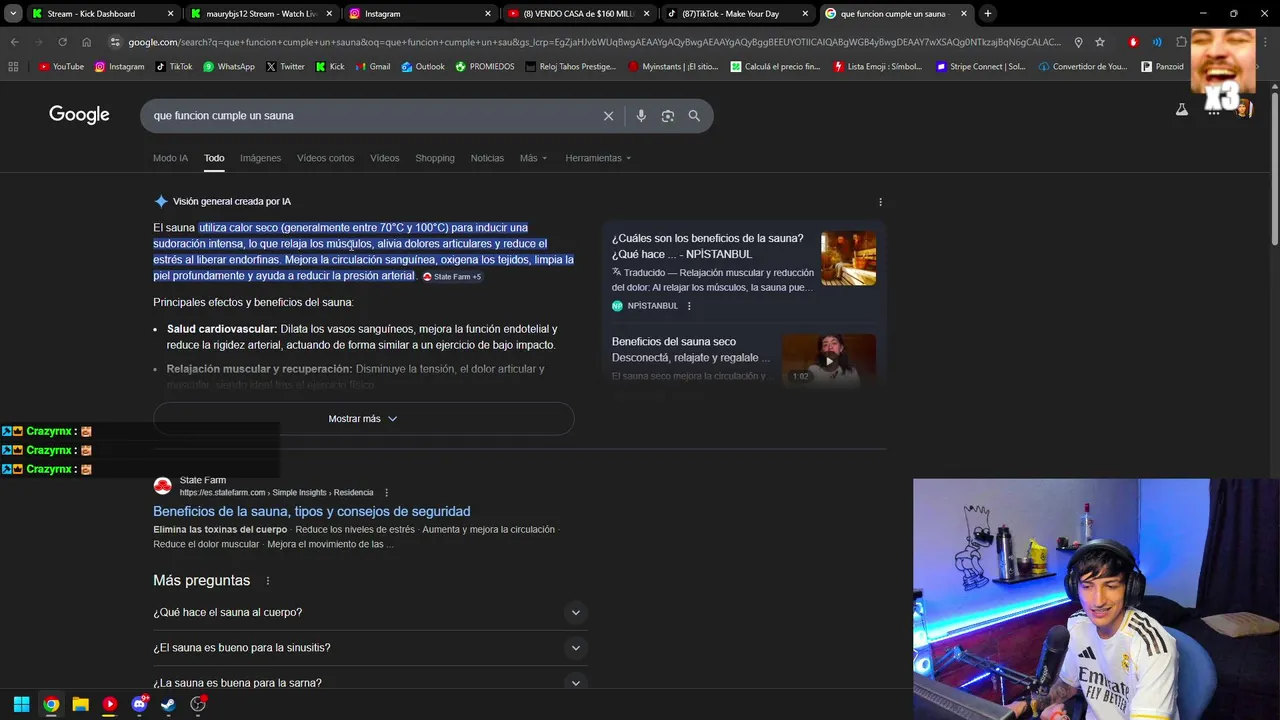Screen dimensions: 1280x720
Task: Open the browser tab search dropdown arrow
Action: click(13, 14)
